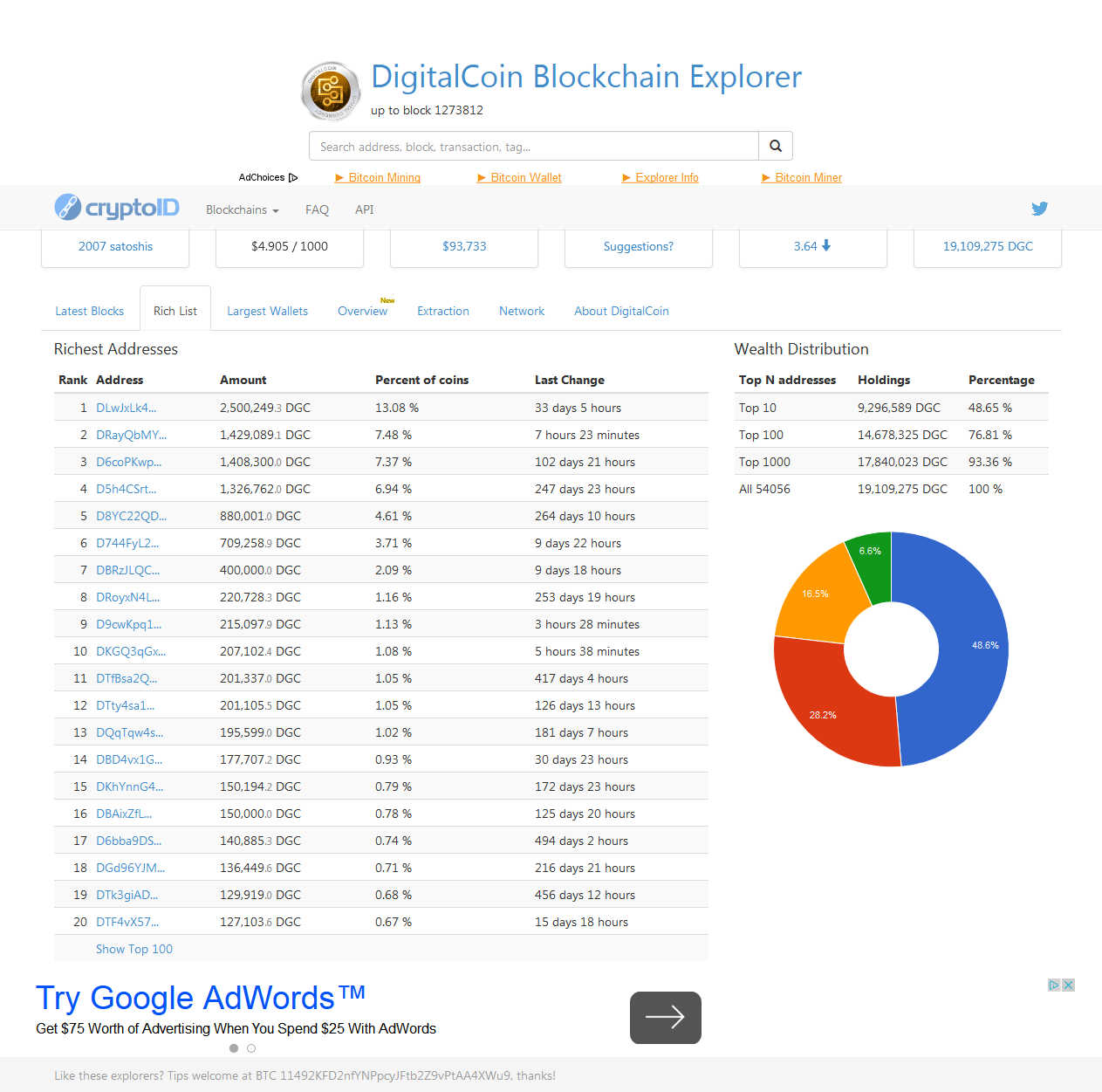
Task: Open address DTfBsa2Q...
Action: coord(127,678)
